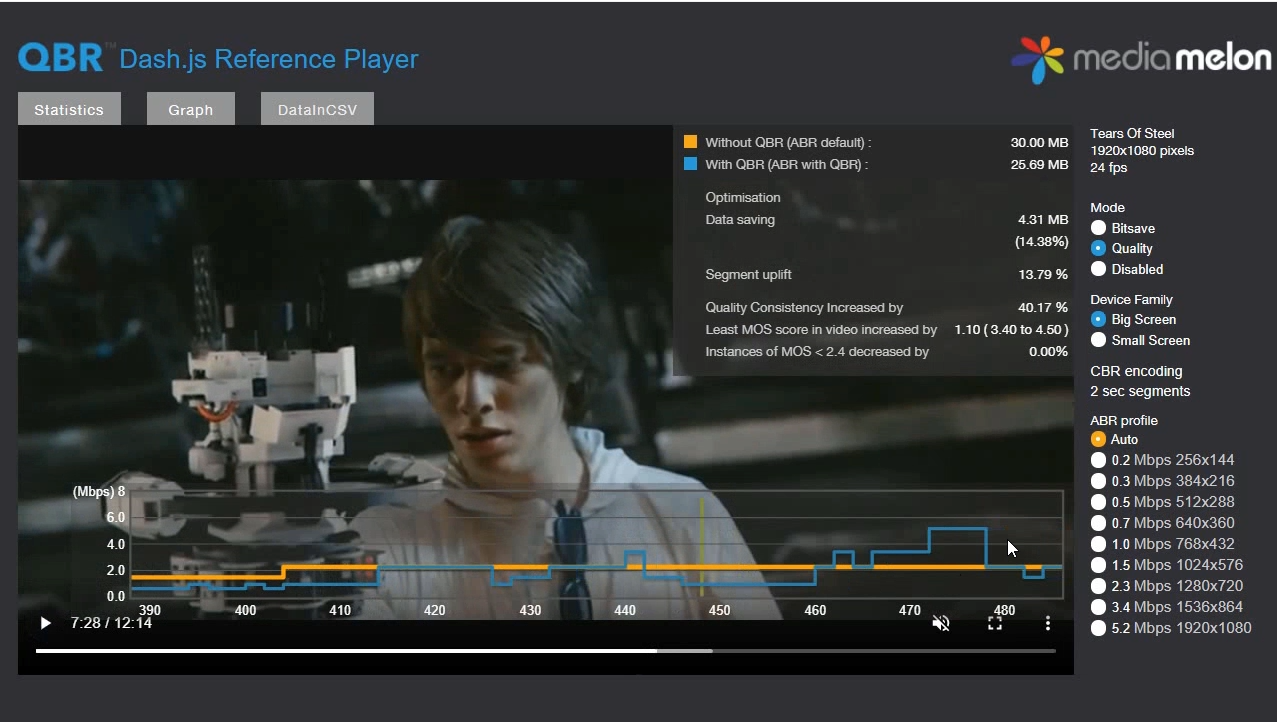Click the 24 fps text

(1109, 167)
